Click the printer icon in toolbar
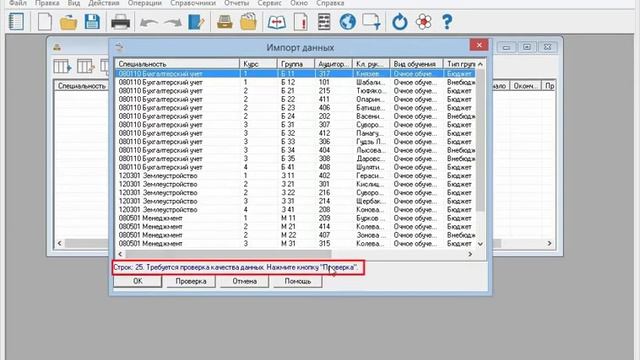Screen dimensions: 640x360 [120, 22]
